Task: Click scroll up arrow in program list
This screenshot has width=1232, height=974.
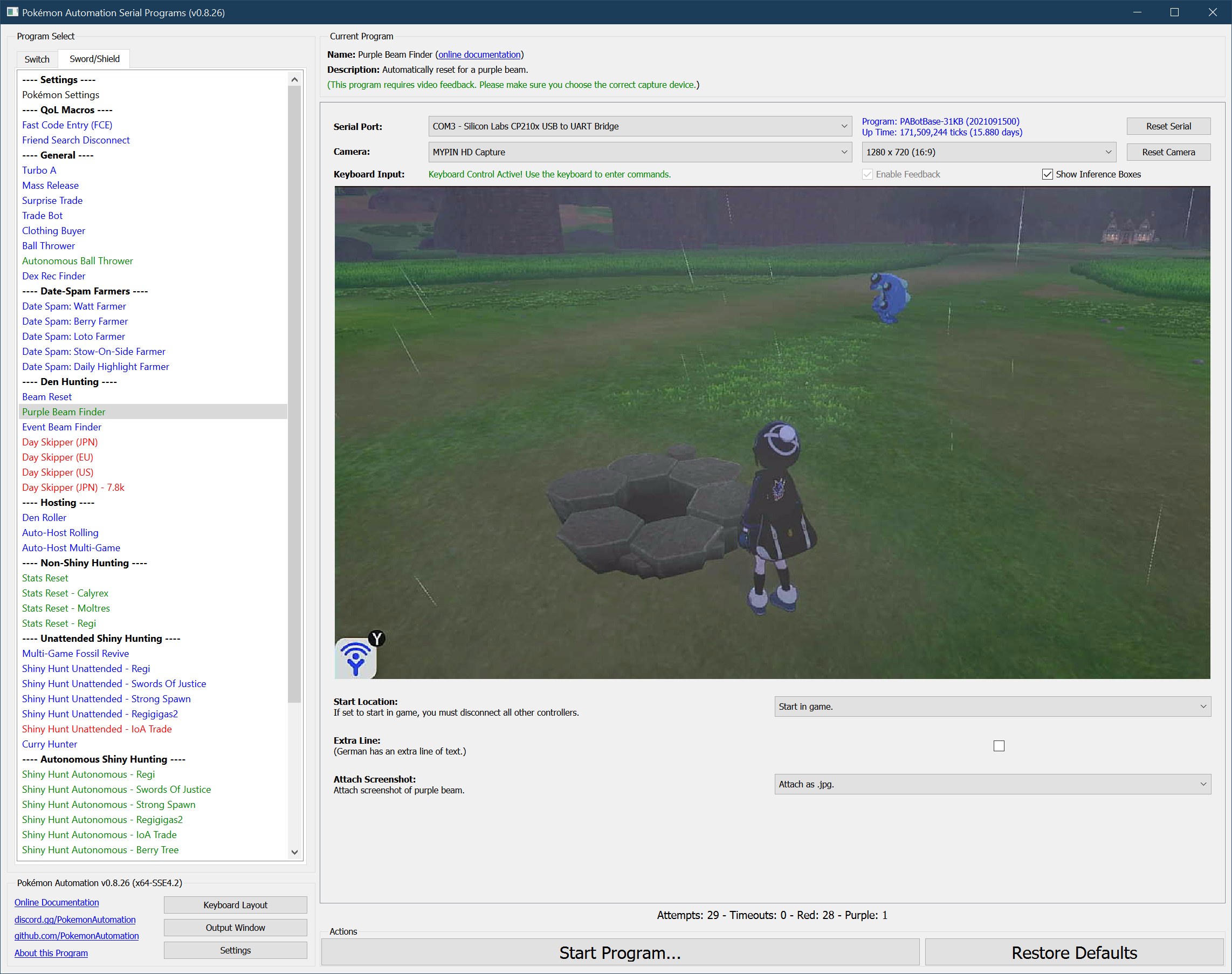Action: tap(294, 80)
